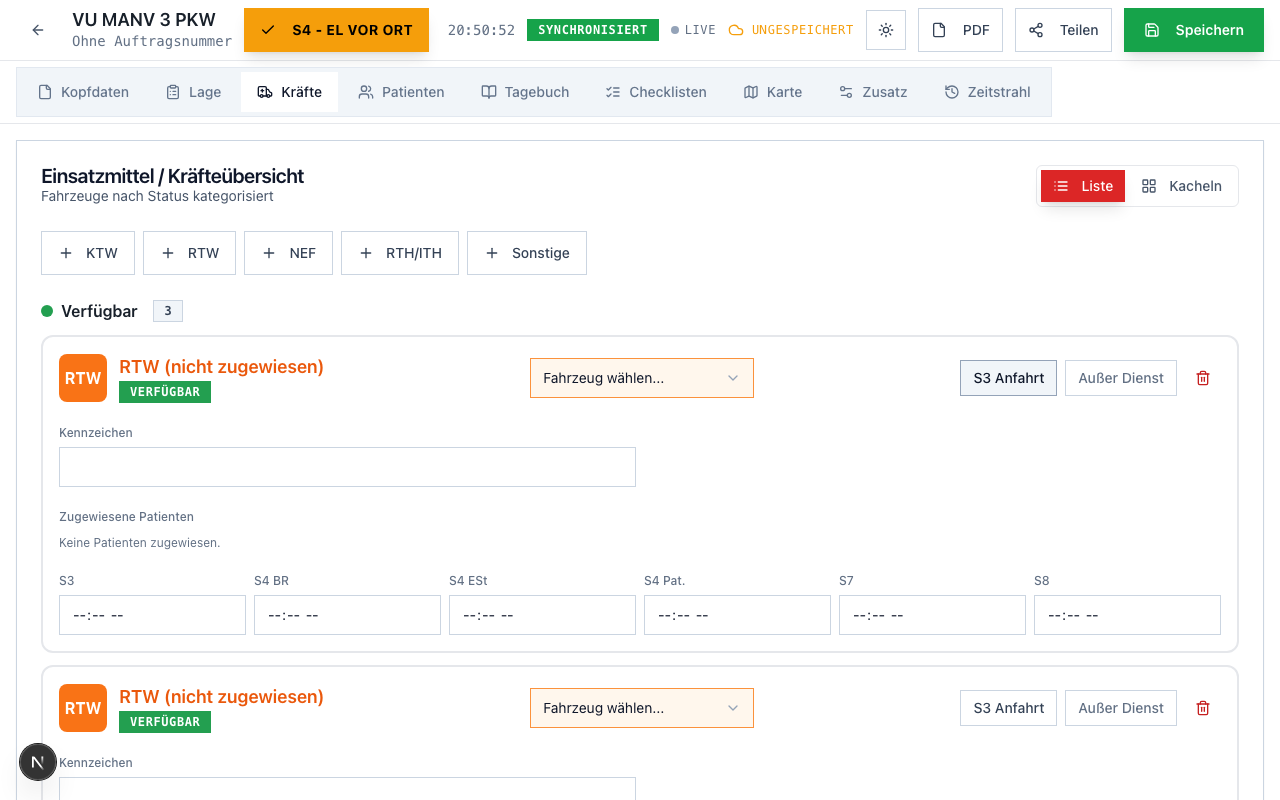Click the S4 ESt time field
This screenshot has width=1280, height=800.
click(542, 615)
